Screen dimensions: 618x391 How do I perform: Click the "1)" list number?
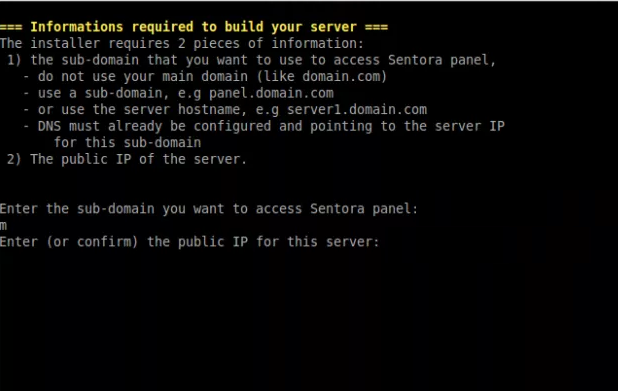click(x=14, y=60)
